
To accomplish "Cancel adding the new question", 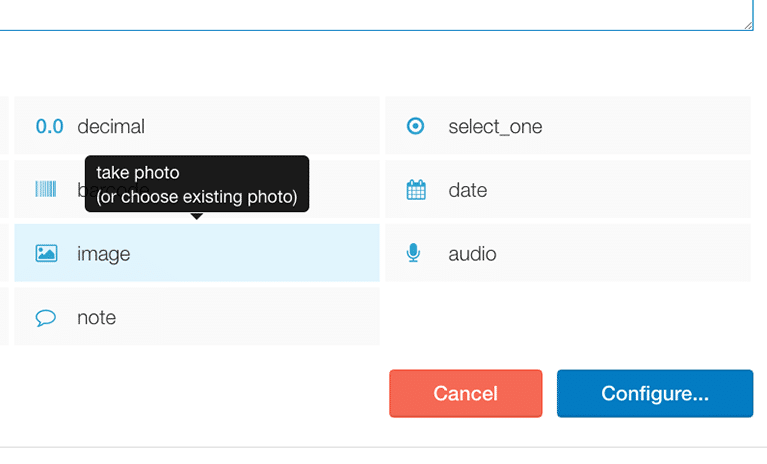I will tap(466, 394).
